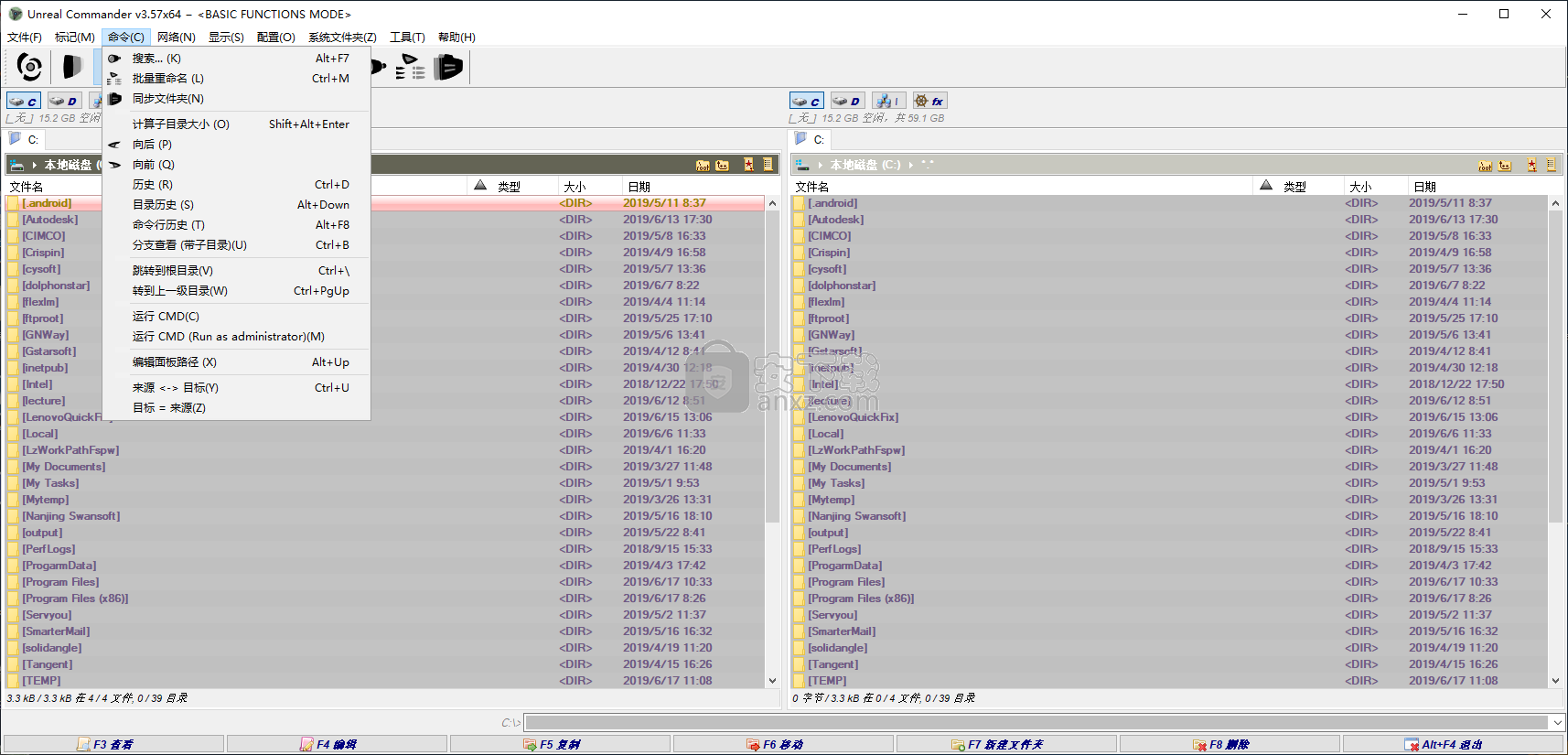Click F6 移动 button

784,745
